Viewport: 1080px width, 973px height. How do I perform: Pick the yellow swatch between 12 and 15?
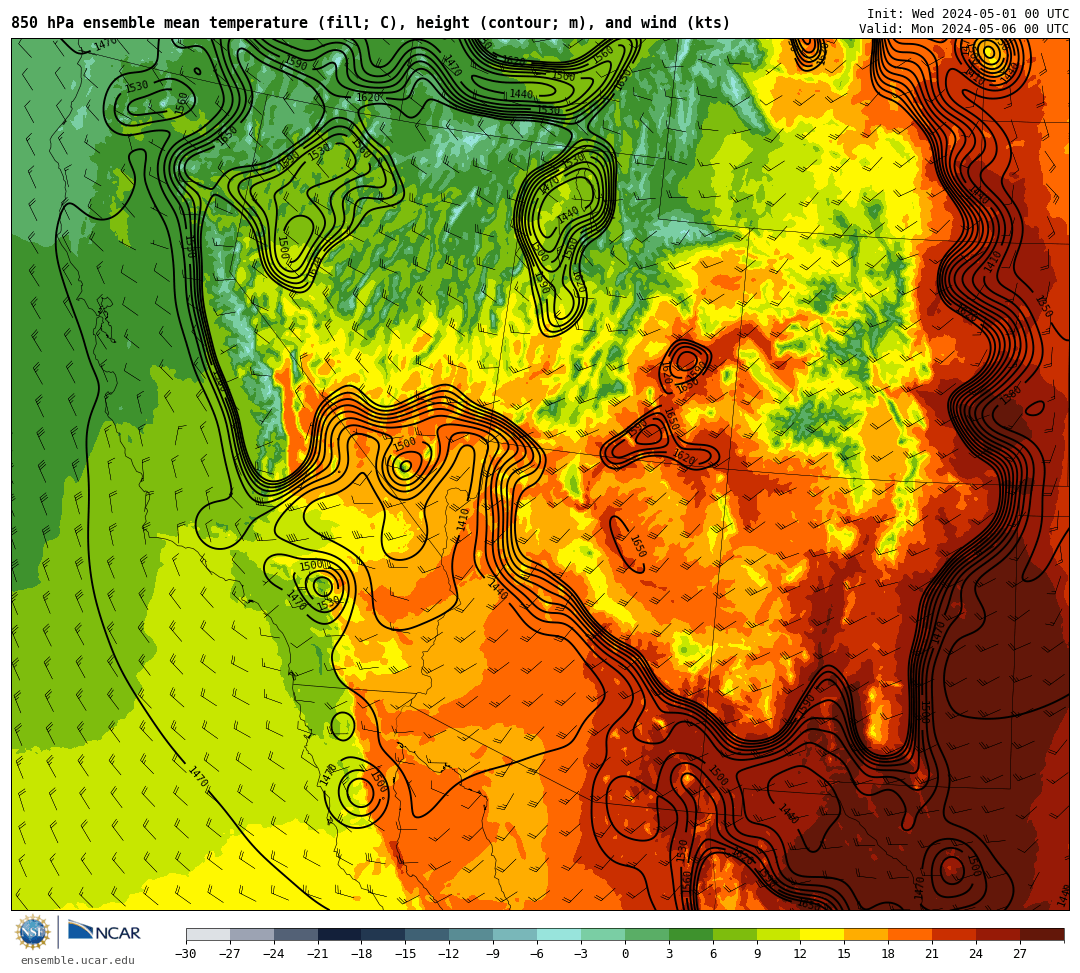coord(822,934)
